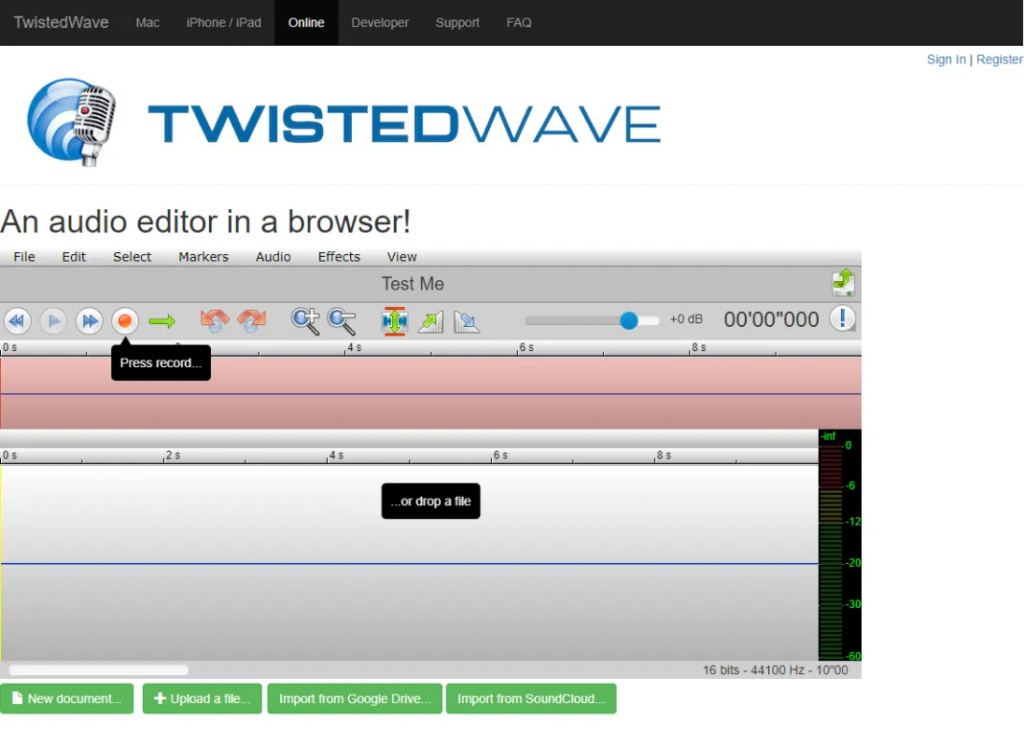The height and width of the screenshot is (748, 1024).
Task: Click the rewind to start button
Action: coord(18,321)
